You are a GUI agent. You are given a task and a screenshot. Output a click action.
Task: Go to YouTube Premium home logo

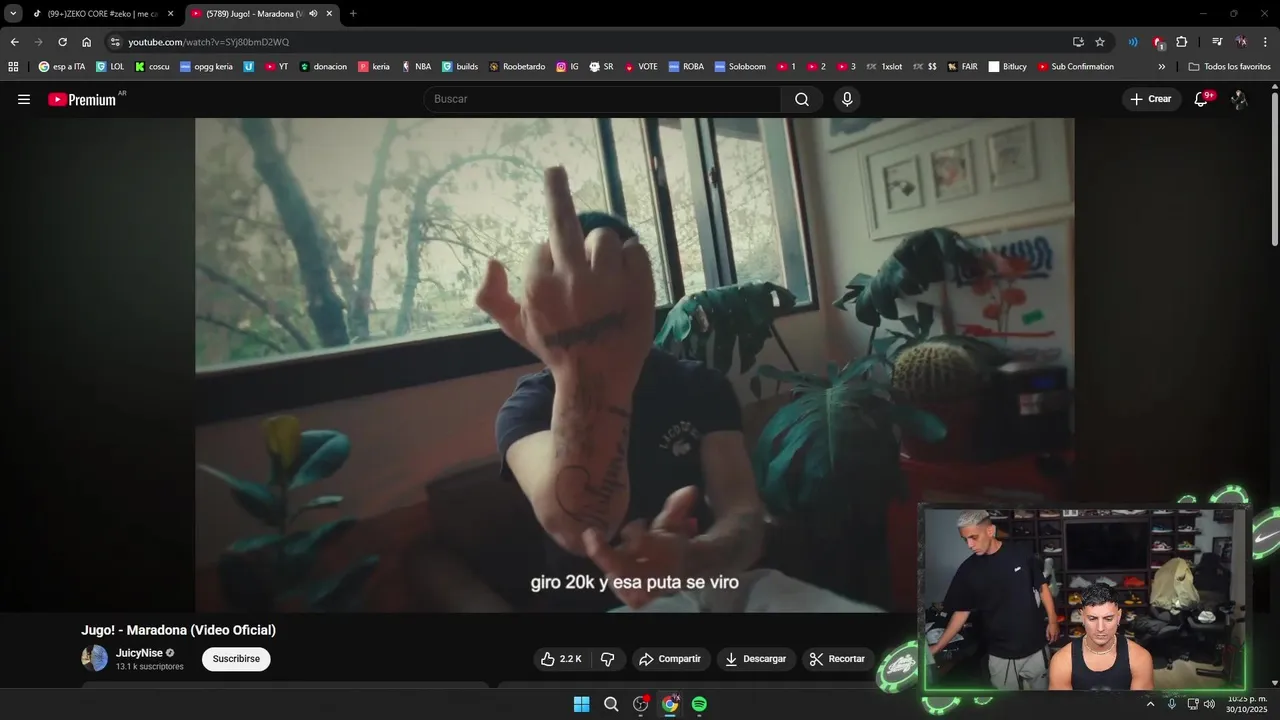pyautogui.click(x=83, y=99)
